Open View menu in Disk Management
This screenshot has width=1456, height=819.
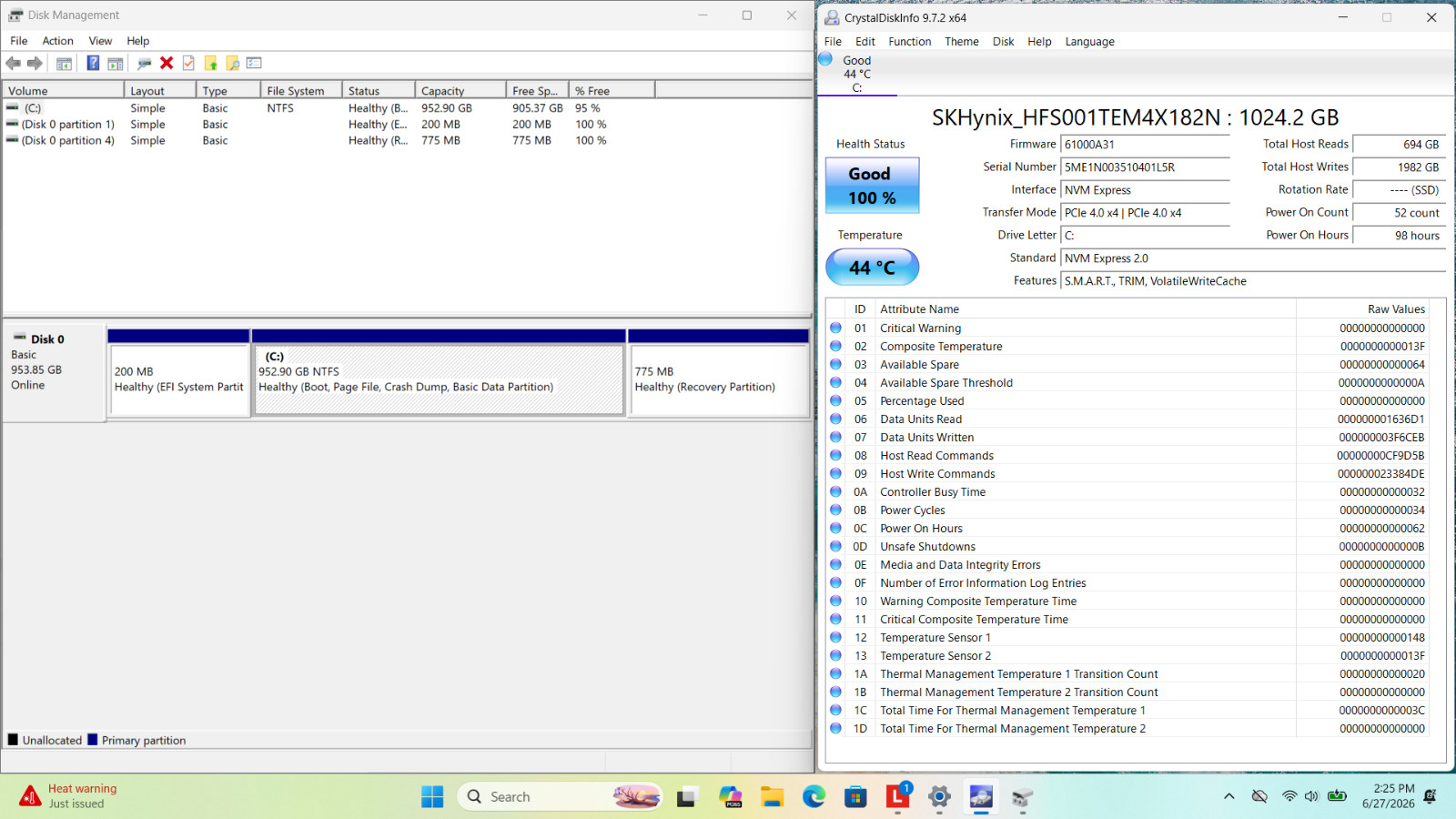(x=100, y=41)
